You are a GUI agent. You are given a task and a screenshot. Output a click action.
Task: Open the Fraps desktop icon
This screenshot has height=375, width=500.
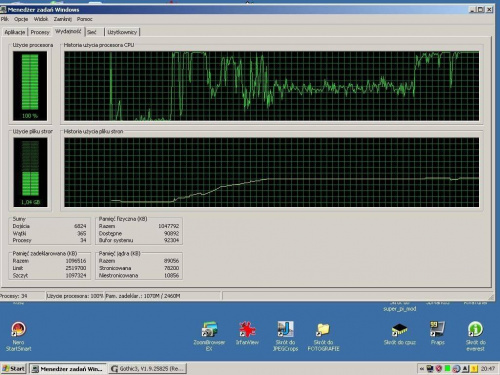[437, 333]
